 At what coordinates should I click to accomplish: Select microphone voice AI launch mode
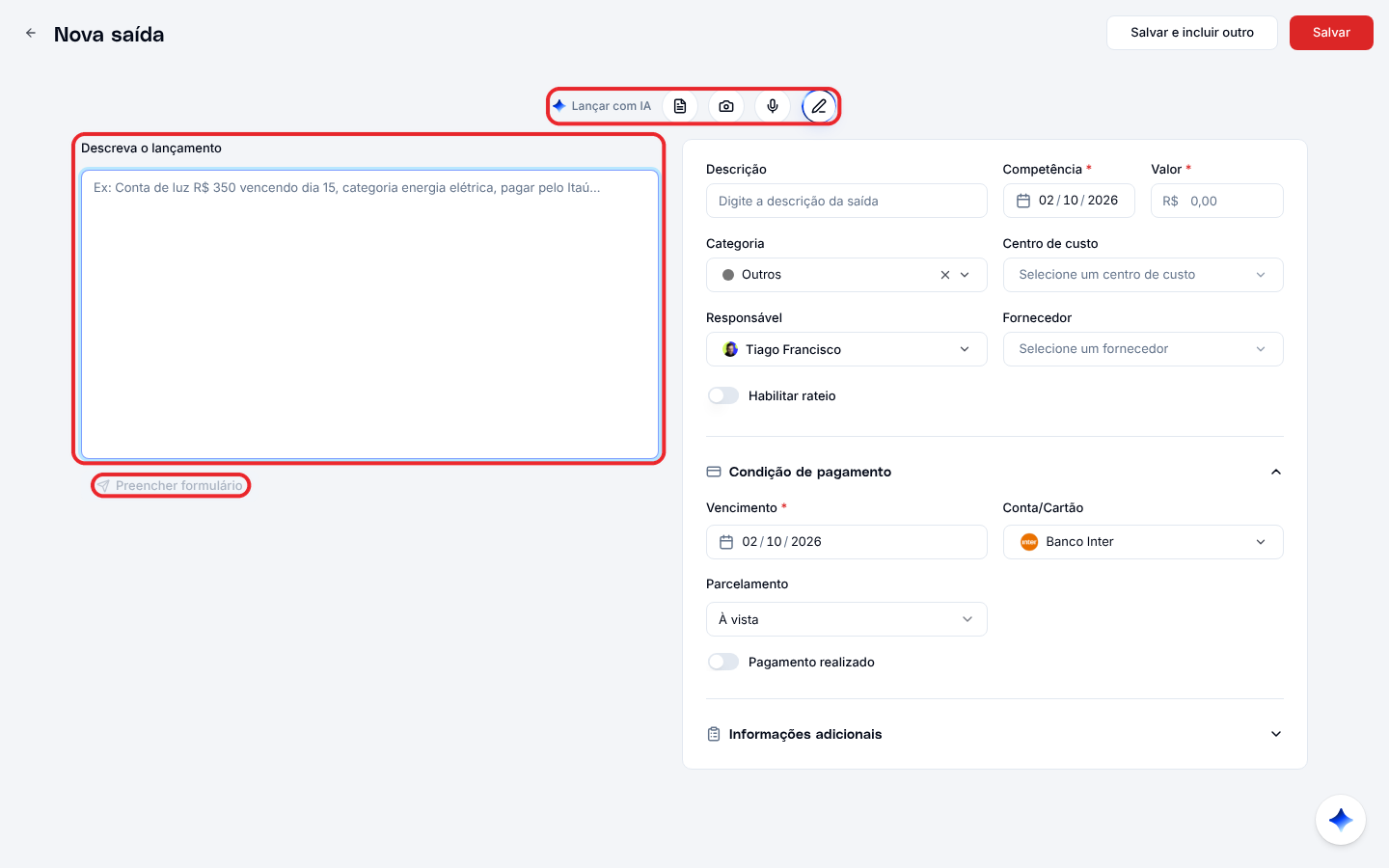pos(773,106)
